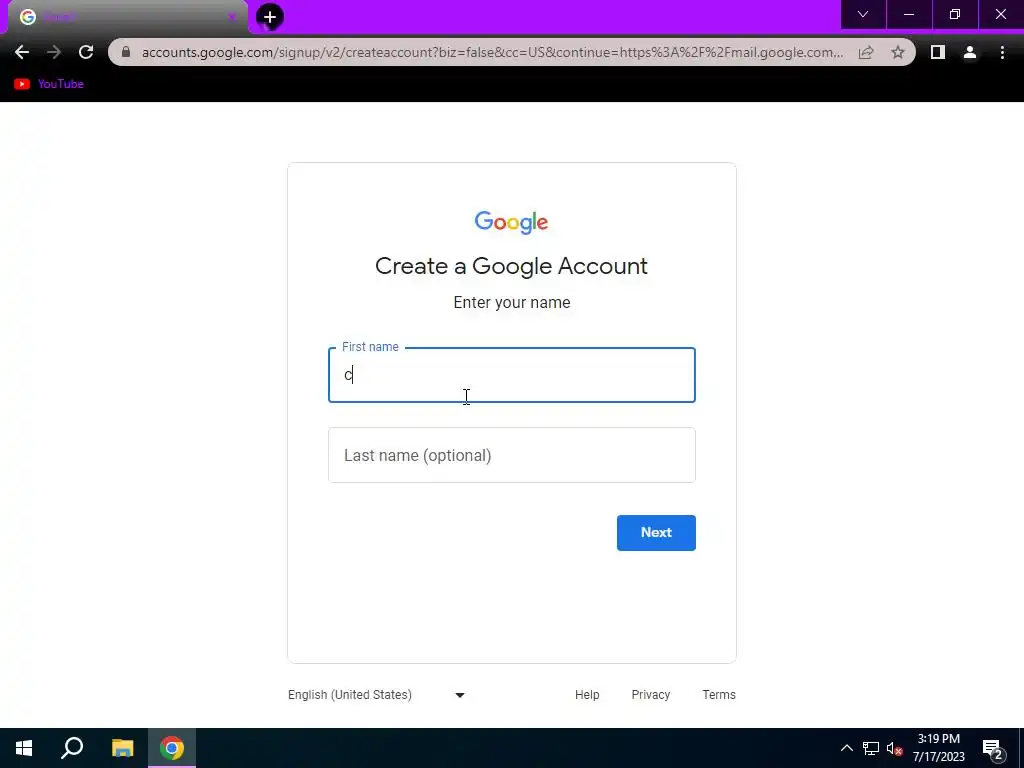Screen dimensions: 1024x768
Task: Open the notification center icon
Action: coord(992,748)
